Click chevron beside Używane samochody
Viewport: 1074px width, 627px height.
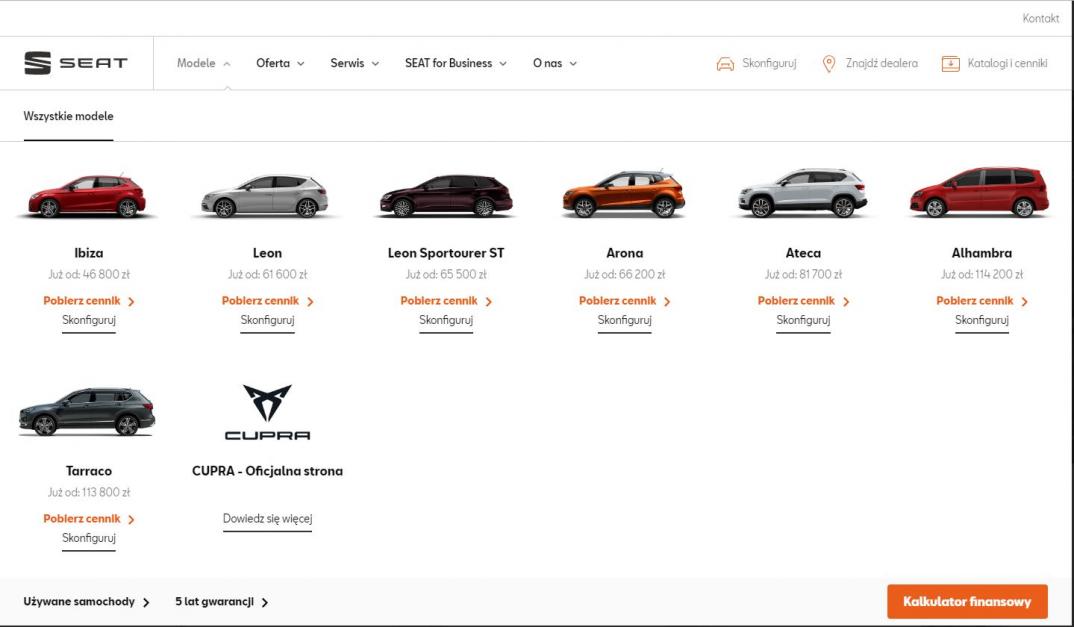pos(146,602)
